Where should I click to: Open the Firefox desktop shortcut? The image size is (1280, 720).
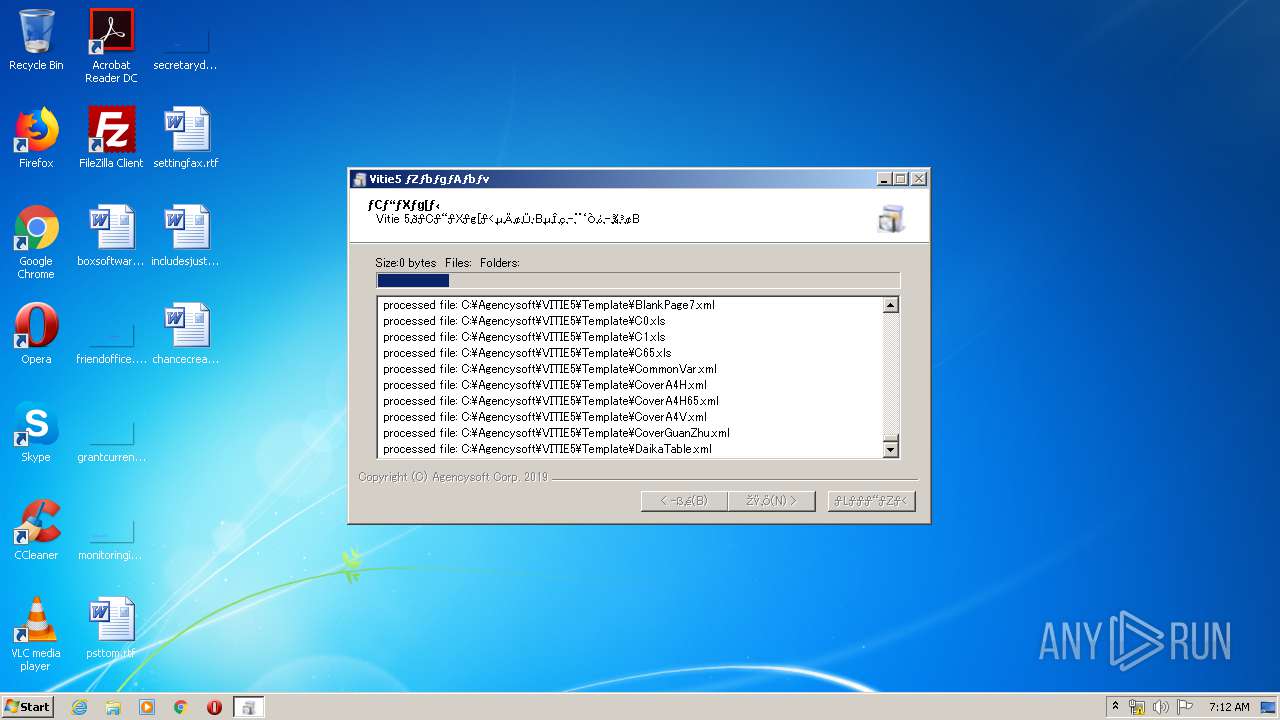[x=36, y=138]
